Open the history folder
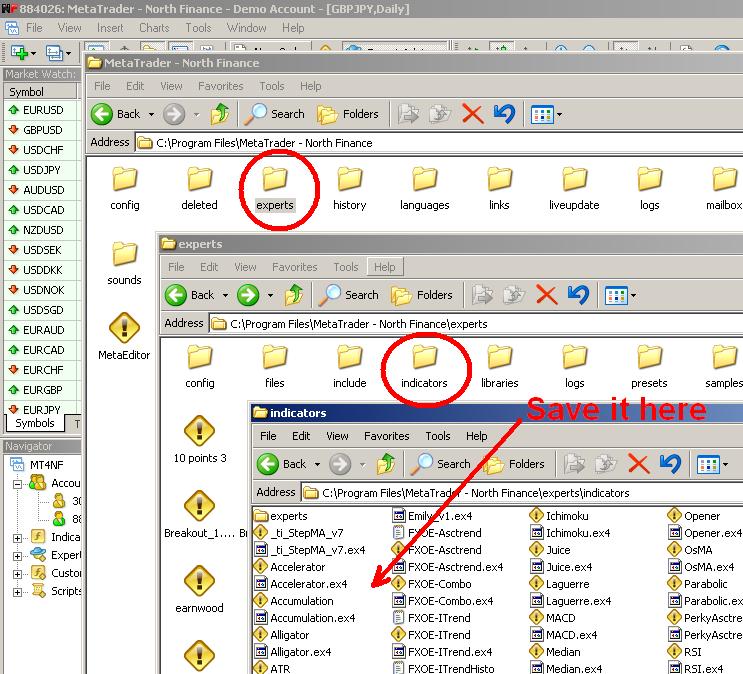 pos(350,190)
